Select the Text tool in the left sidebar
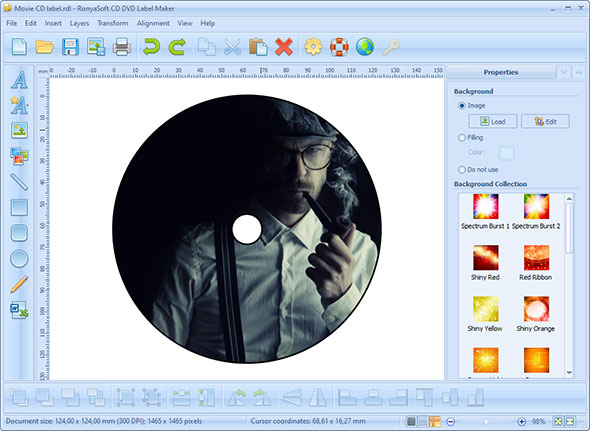Image resolution: width=590 pixels, height=431 pixels. [19, 80]
